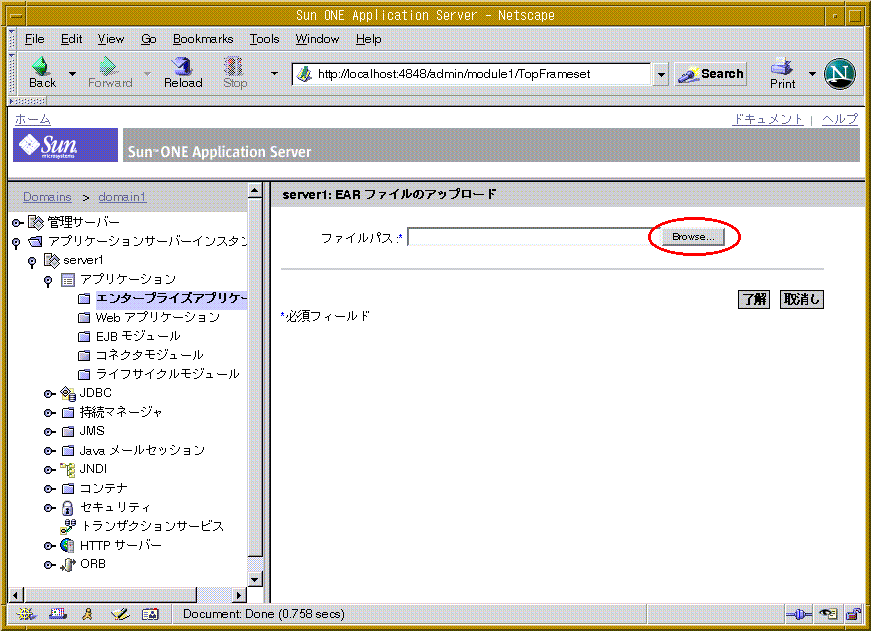Click the cookie/privacy eye icon in status bar

tap(828, 614)
